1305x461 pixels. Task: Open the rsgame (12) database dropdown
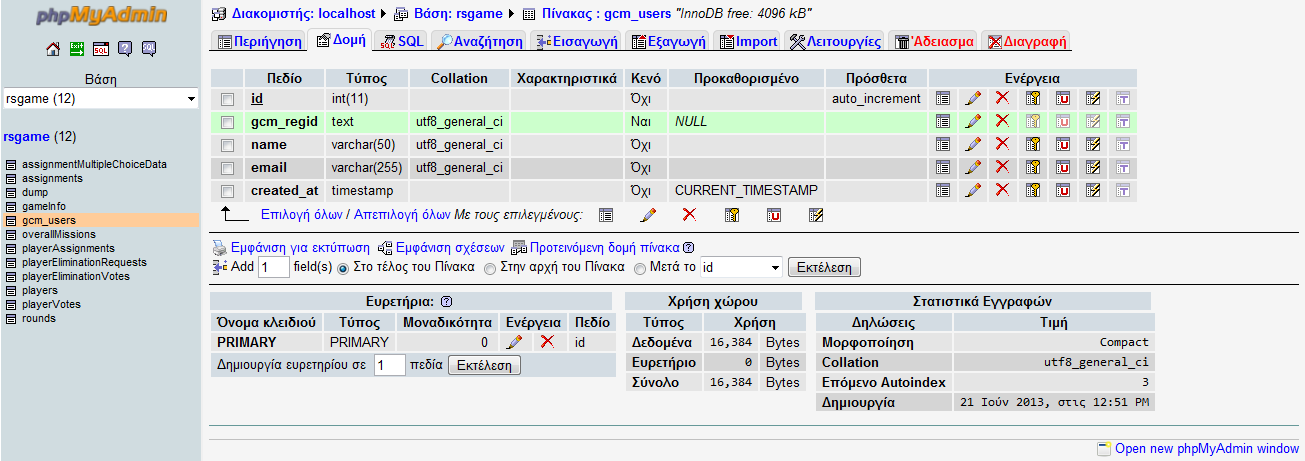tap(100, 99)
